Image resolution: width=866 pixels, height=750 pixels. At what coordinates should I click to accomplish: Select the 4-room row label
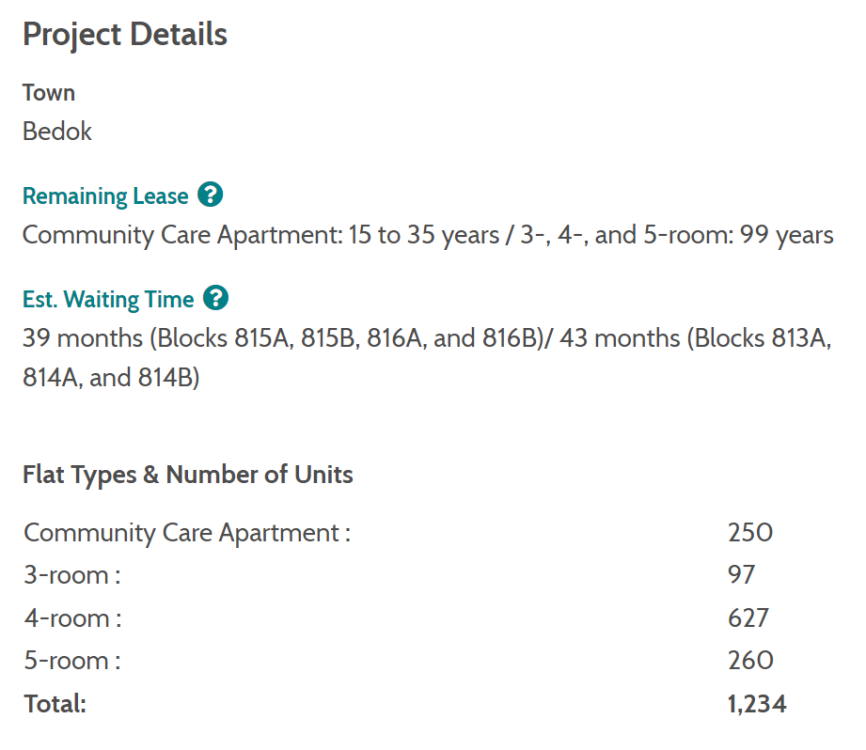[x=72, y=619]
